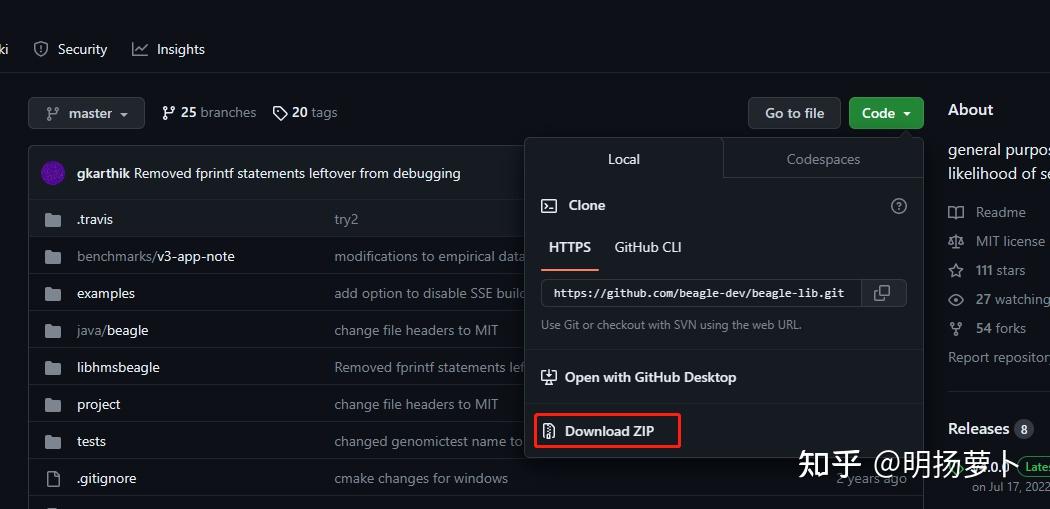Click the eye icon beside 27 watching
The image size is (1050, 509).
pos(956,300)
